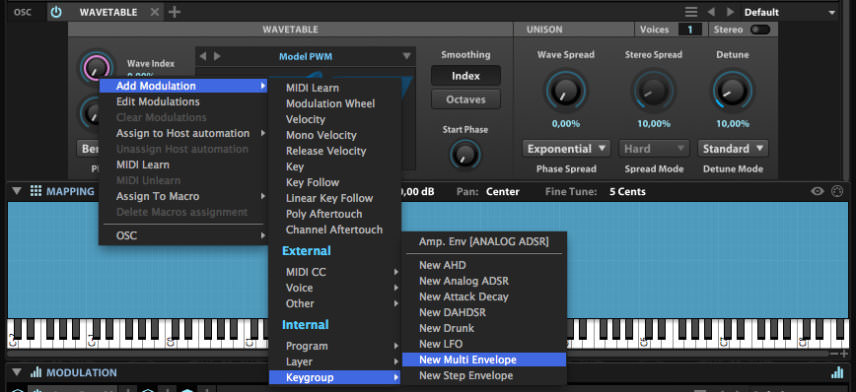Add a new oscillator with plus icon
Viewport: 856px width, 392px height.
174,12
